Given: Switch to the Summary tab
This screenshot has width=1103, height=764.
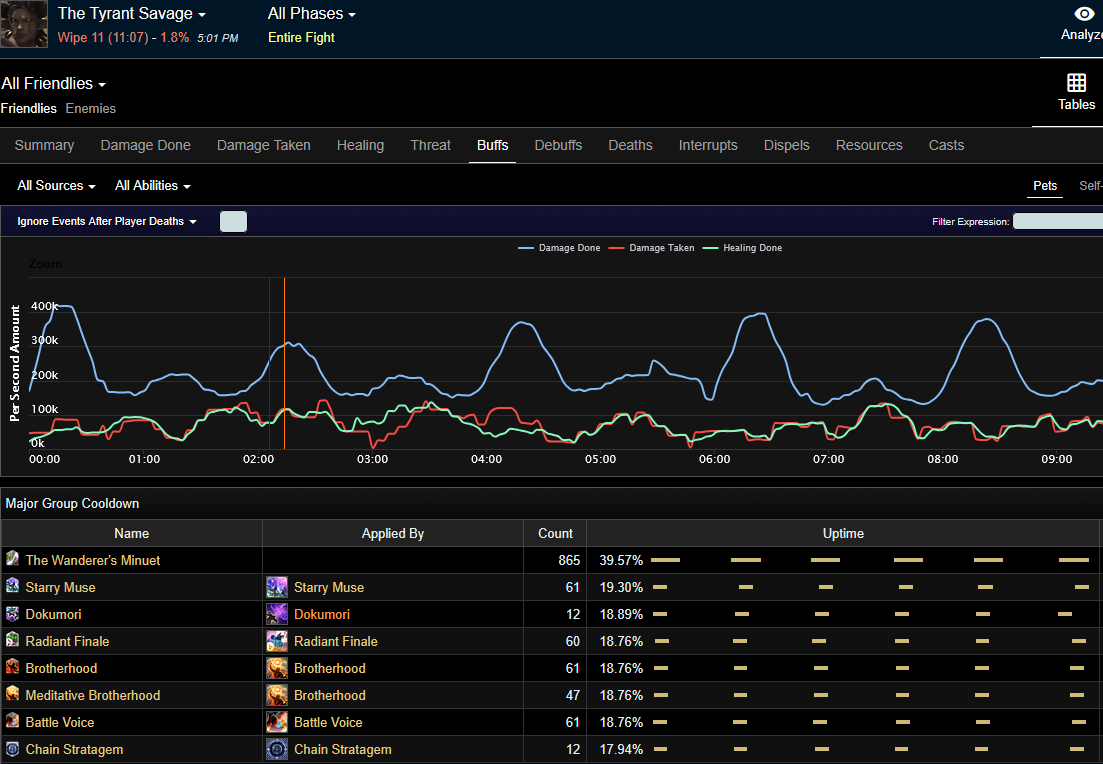Looking at the screenshot, I should click(x=44, y=145).
